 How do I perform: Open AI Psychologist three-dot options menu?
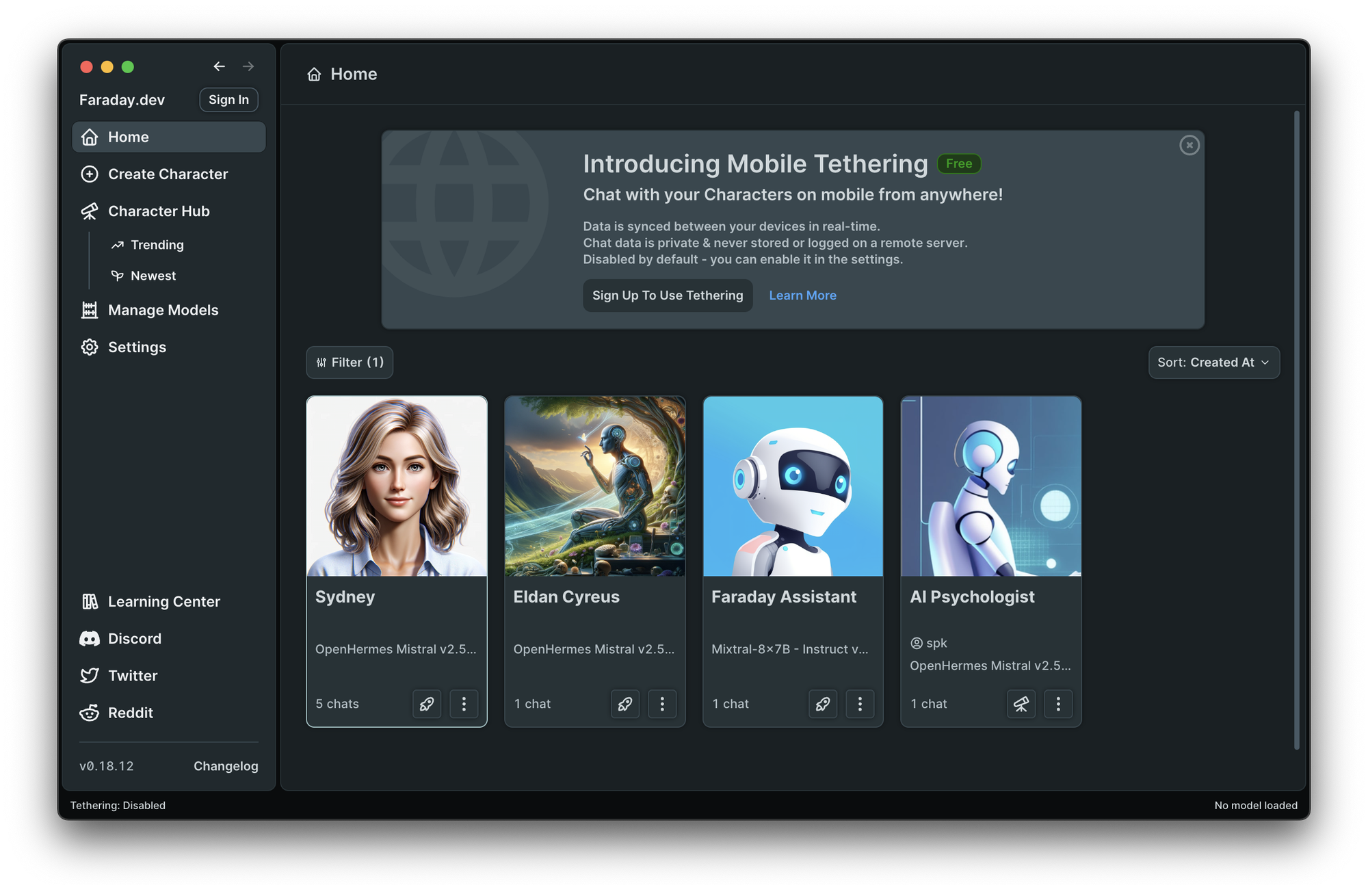[1058, 704]
